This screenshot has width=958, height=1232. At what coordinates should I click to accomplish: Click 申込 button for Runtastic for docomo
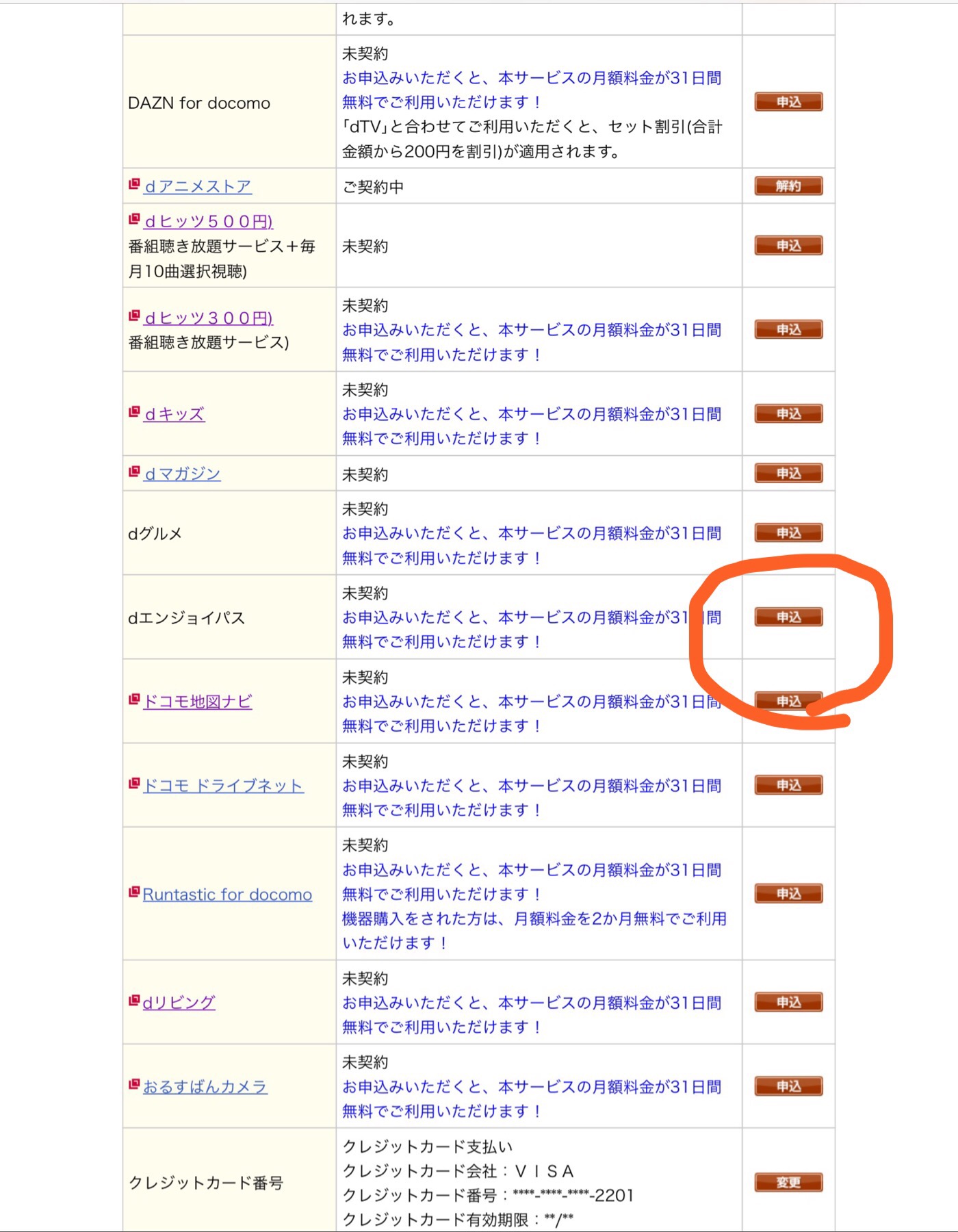[x=788, y=894]
